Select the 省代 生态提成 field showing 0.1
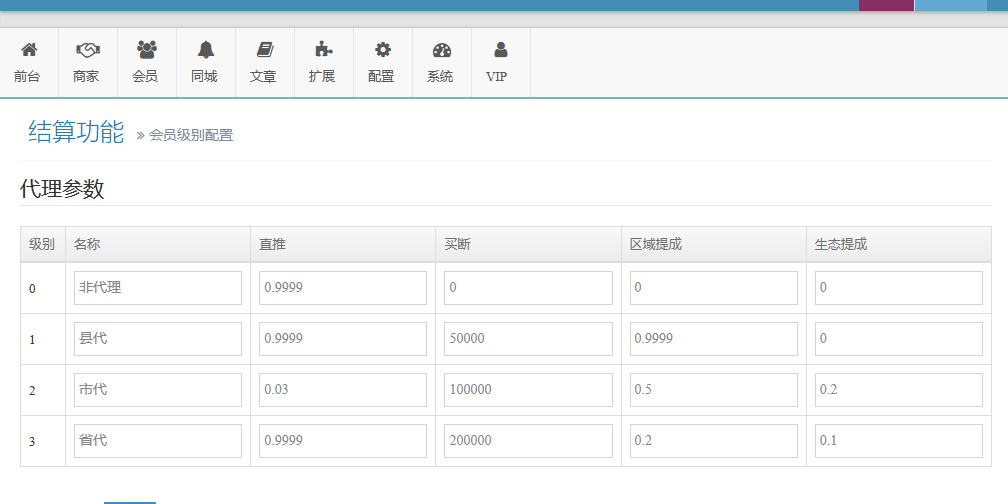Image resolution: width=1008 pixels, height=504 pixels. click(898, 441)
